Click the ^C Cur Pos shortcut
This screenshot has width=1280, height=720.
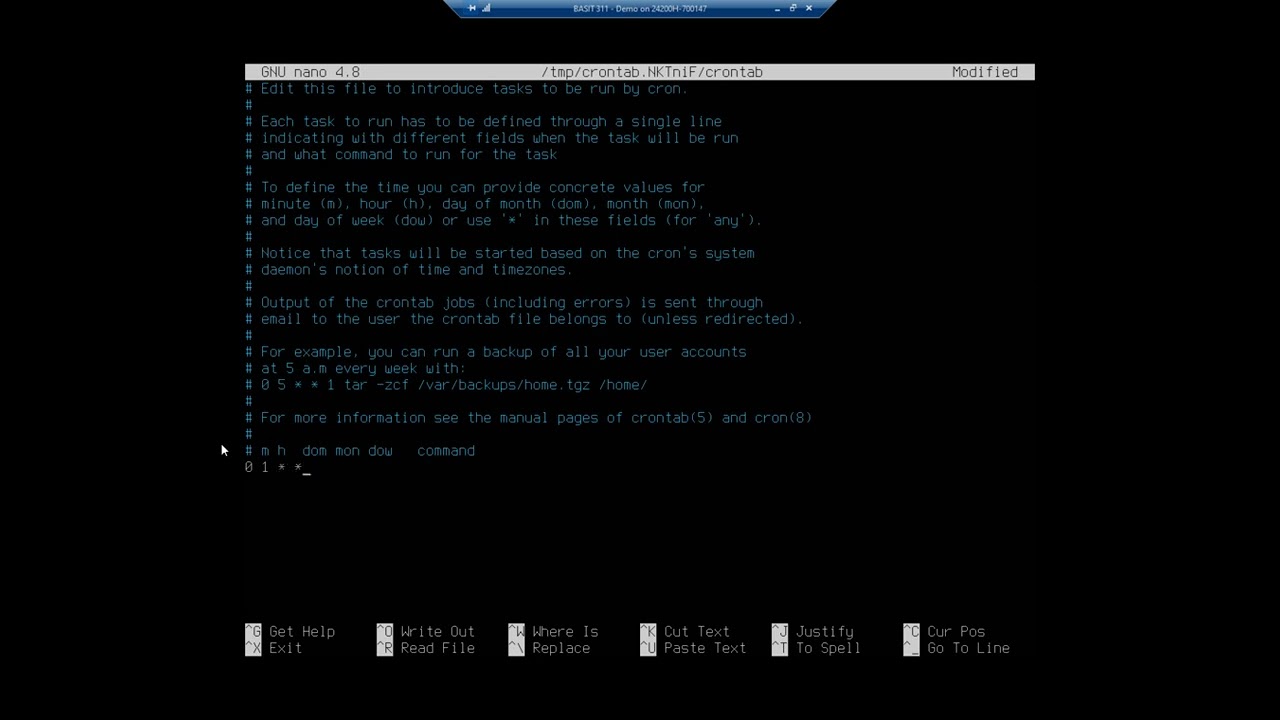pyautogui.click(x=944, y=632)
